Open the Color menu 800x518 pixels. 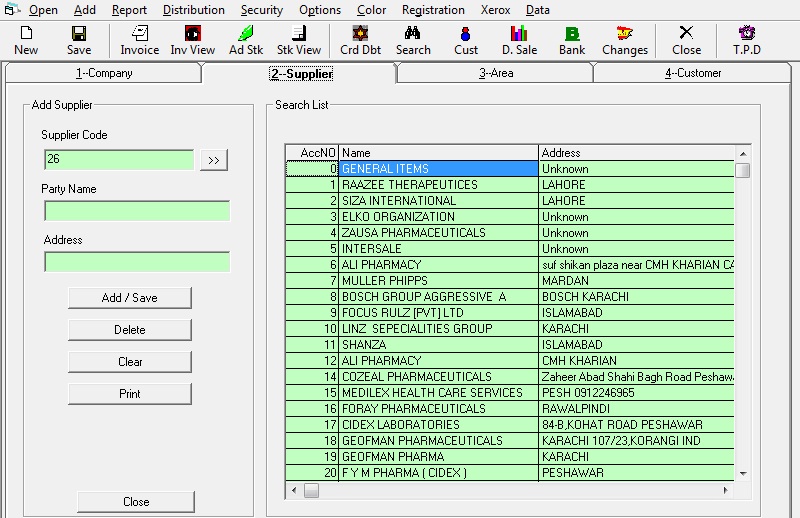(371, 10)
